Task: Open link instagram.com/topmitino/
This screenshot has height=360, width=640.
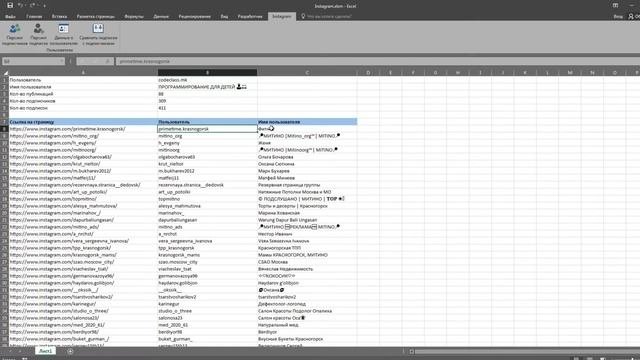Action: (53, 199)
